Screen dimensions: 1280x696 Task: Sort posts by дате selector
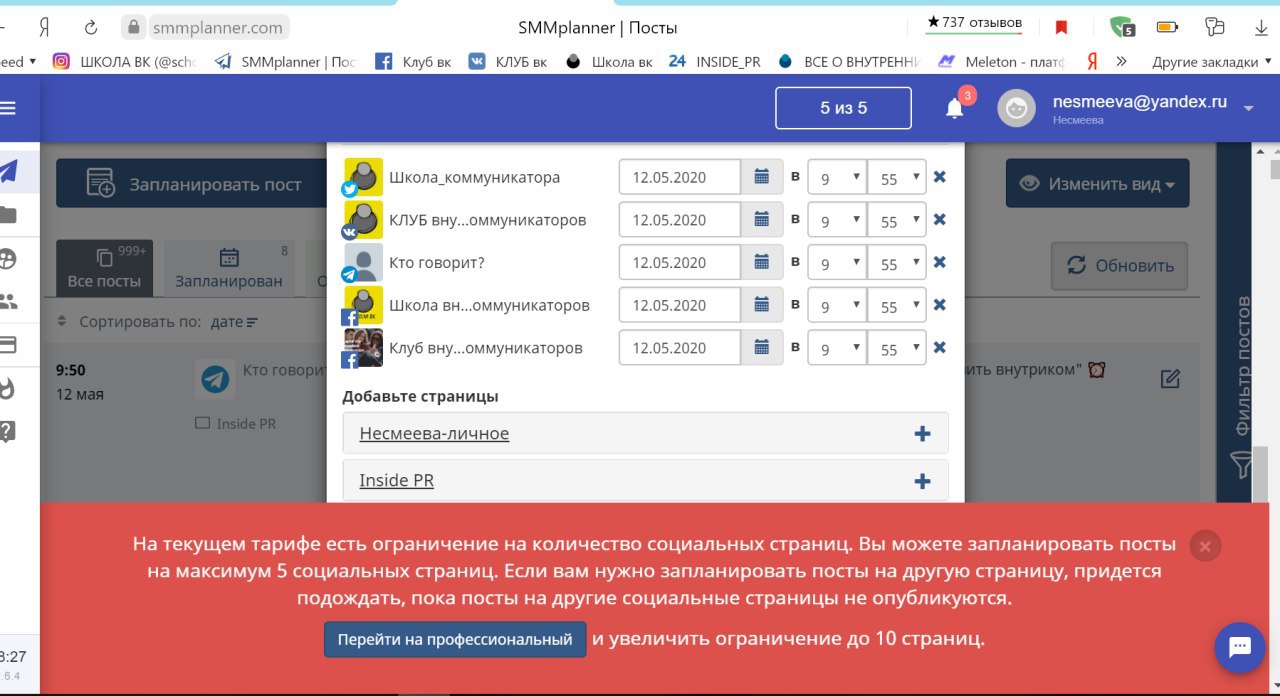coord(234,322)
